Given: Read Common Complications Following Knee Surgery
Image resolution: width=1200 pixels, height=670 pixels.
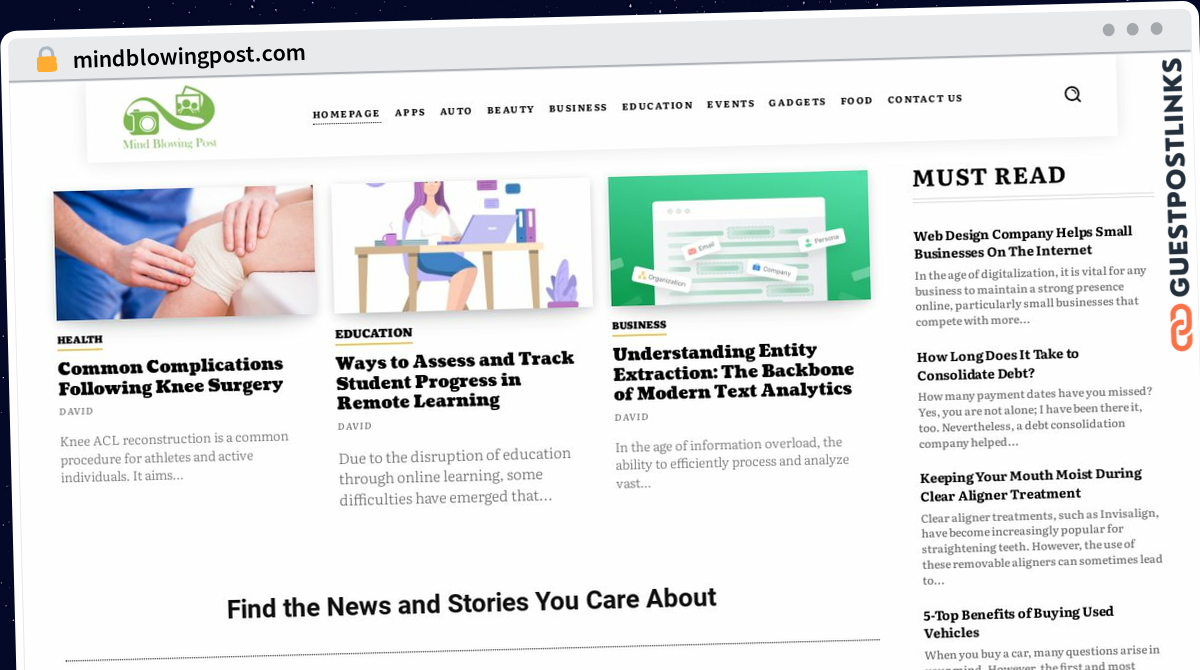Looking at the screenshot, I should click(171, 376).
